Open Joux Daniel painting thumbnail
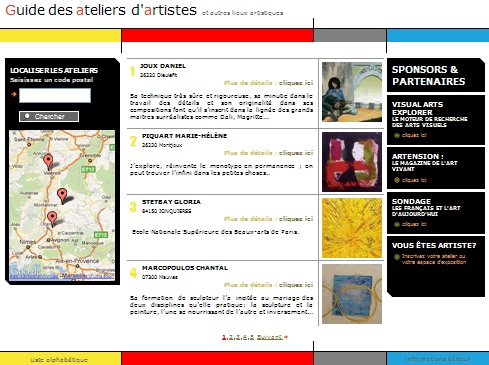 tap(352, 92)
